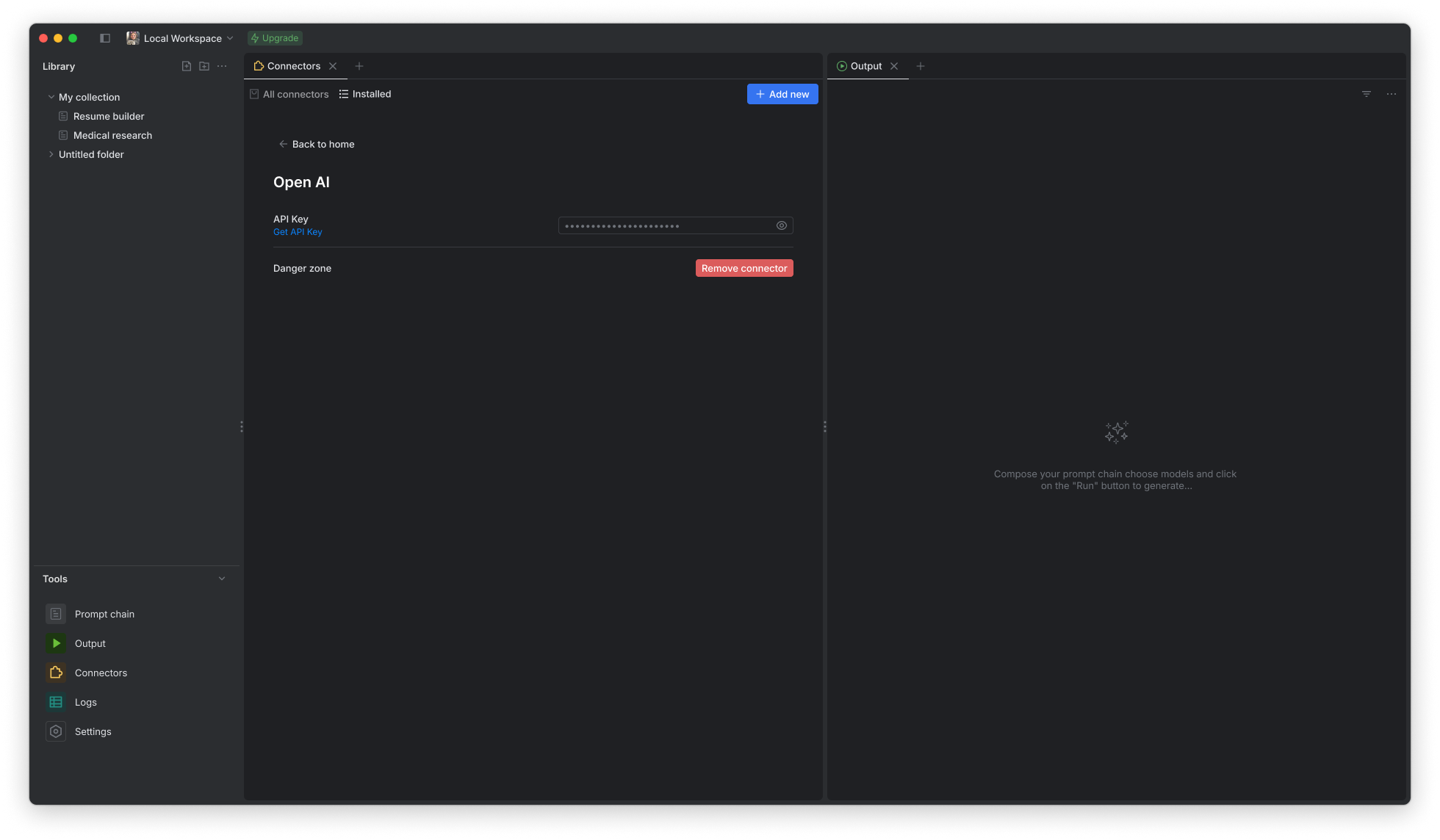Click the API Key input field
This screenshot has height=840, width=1440.
coord(676,225)
